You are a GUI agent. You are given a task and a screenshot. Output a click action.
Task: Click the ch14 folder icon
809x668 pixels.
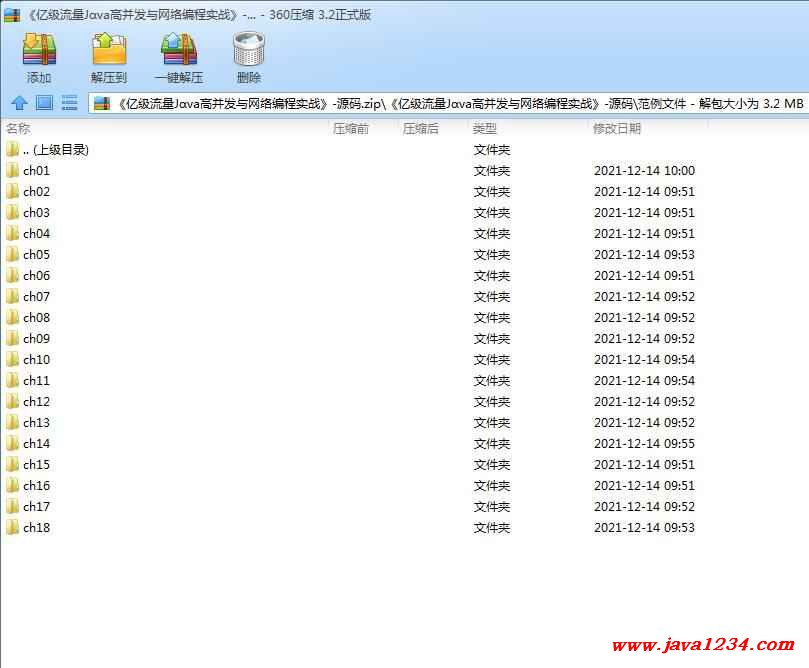pyautogui.click(x=12, y=444)
